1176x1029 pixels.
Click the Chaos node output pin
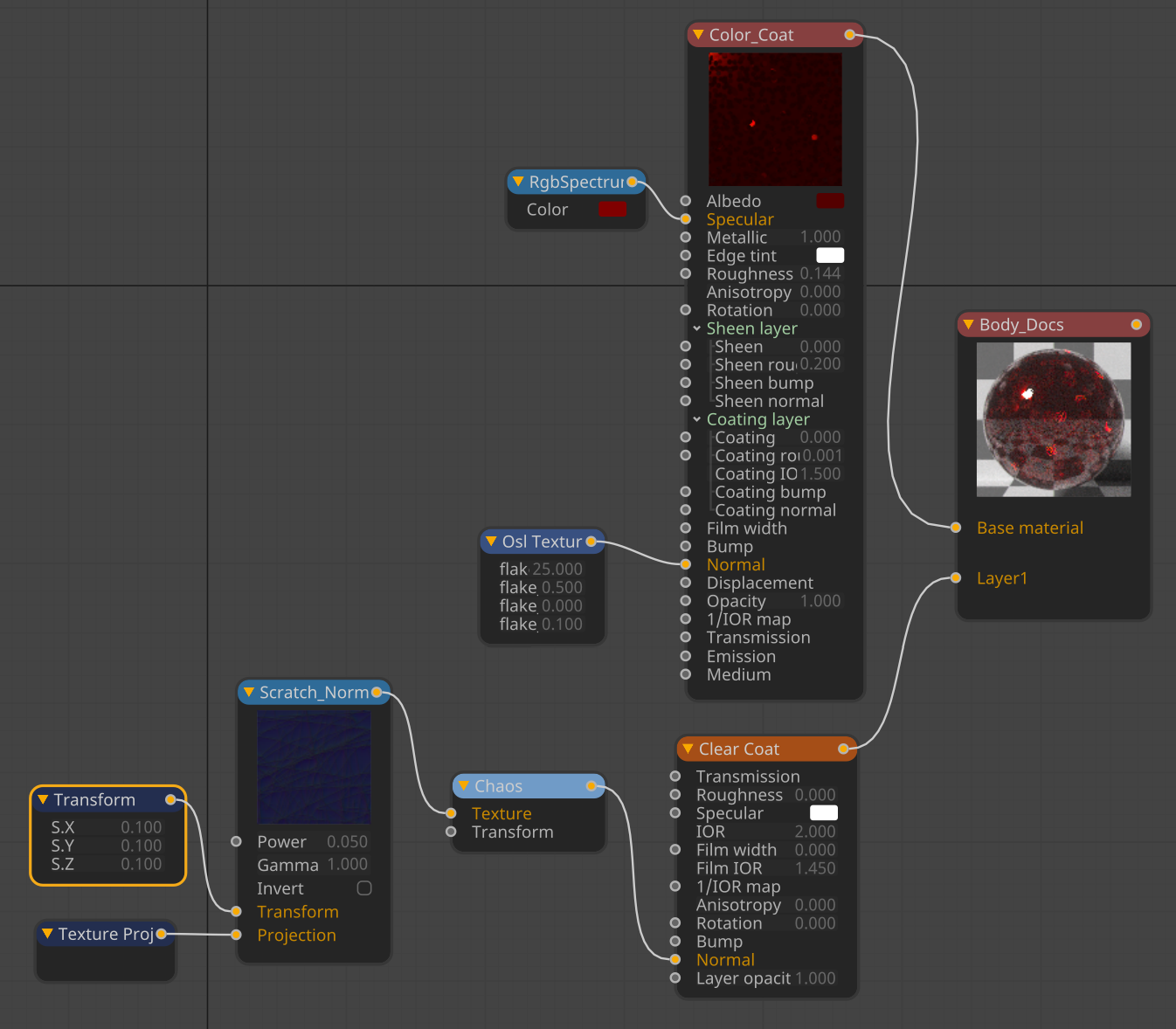pyautogui.click(x=591, y=787)
